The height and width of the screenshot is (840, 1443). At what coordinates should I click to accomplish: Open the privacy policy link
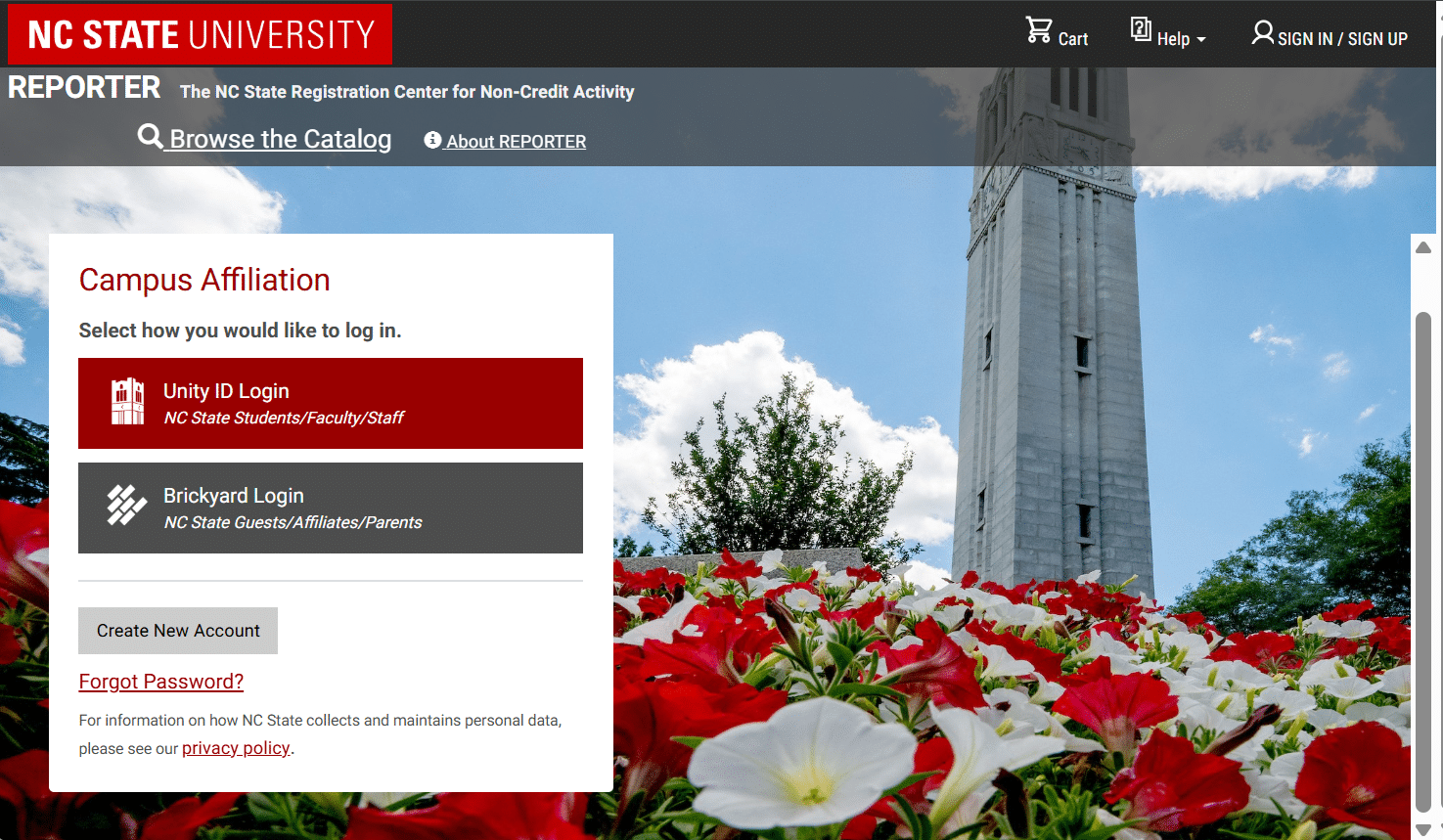click(x=236, y=748)
